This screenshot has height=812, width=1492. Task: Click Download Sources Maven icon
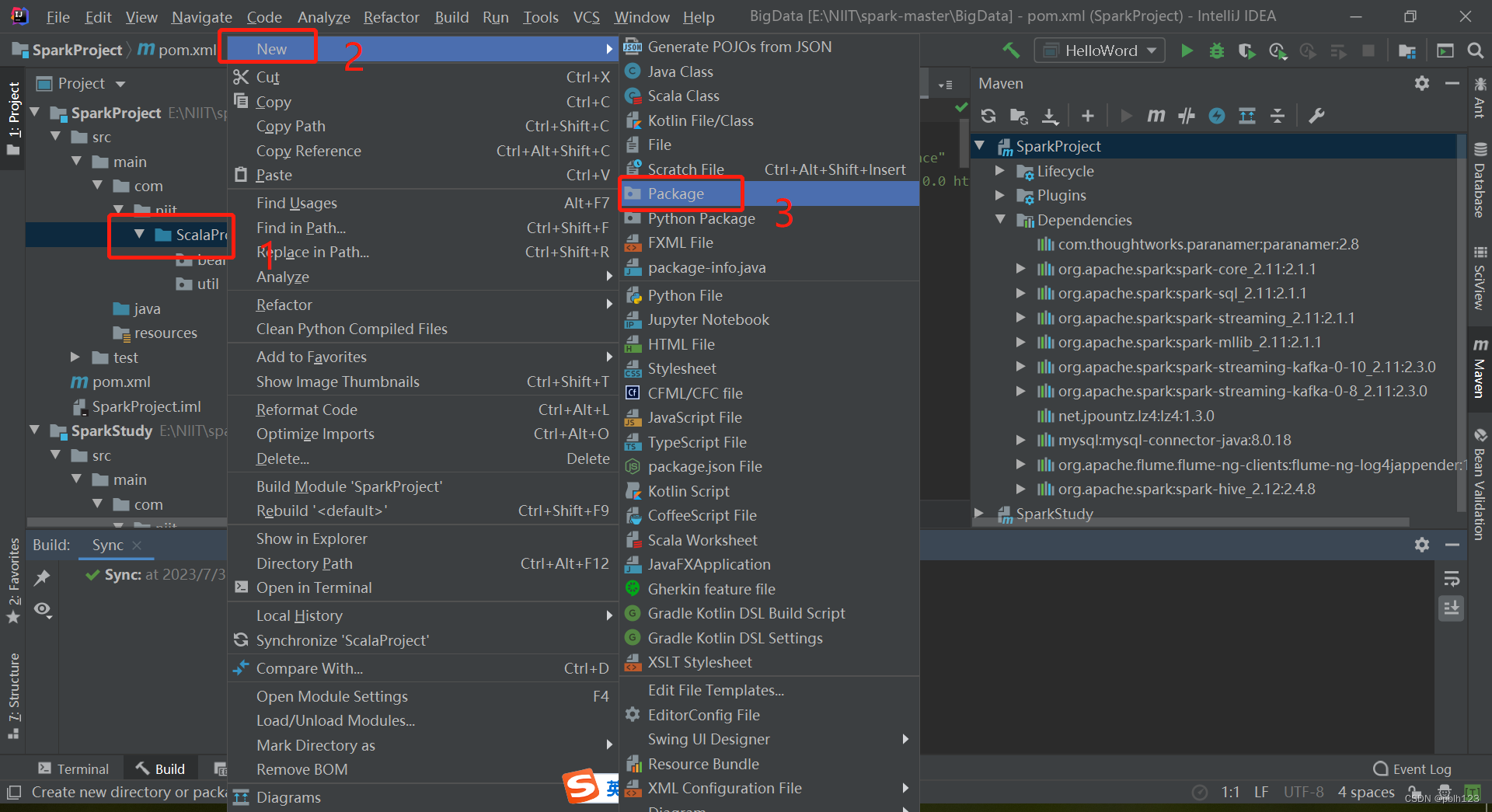pos(1050,116)
